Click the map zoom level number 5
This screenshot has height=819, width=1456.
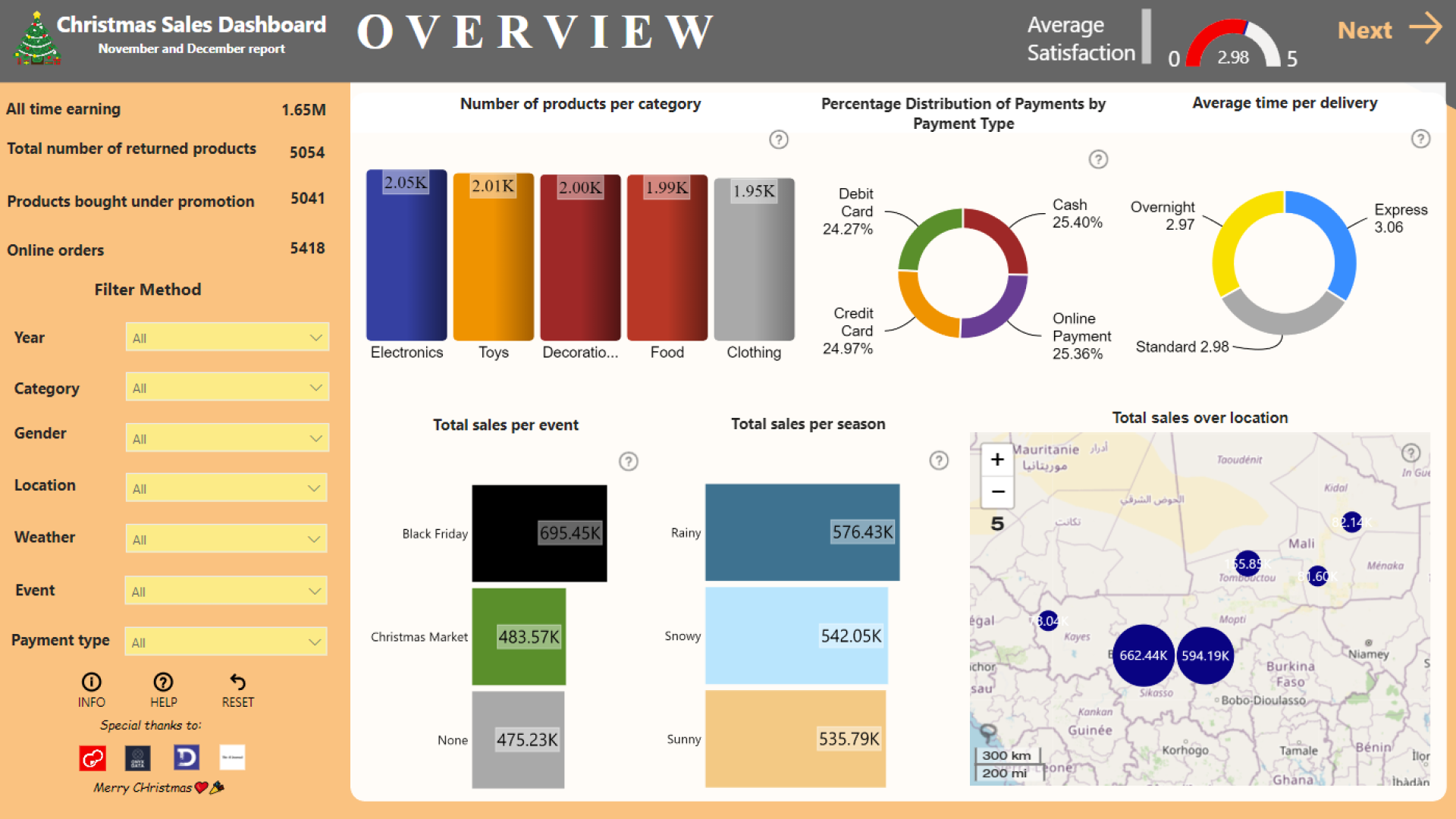click(997, 524)
